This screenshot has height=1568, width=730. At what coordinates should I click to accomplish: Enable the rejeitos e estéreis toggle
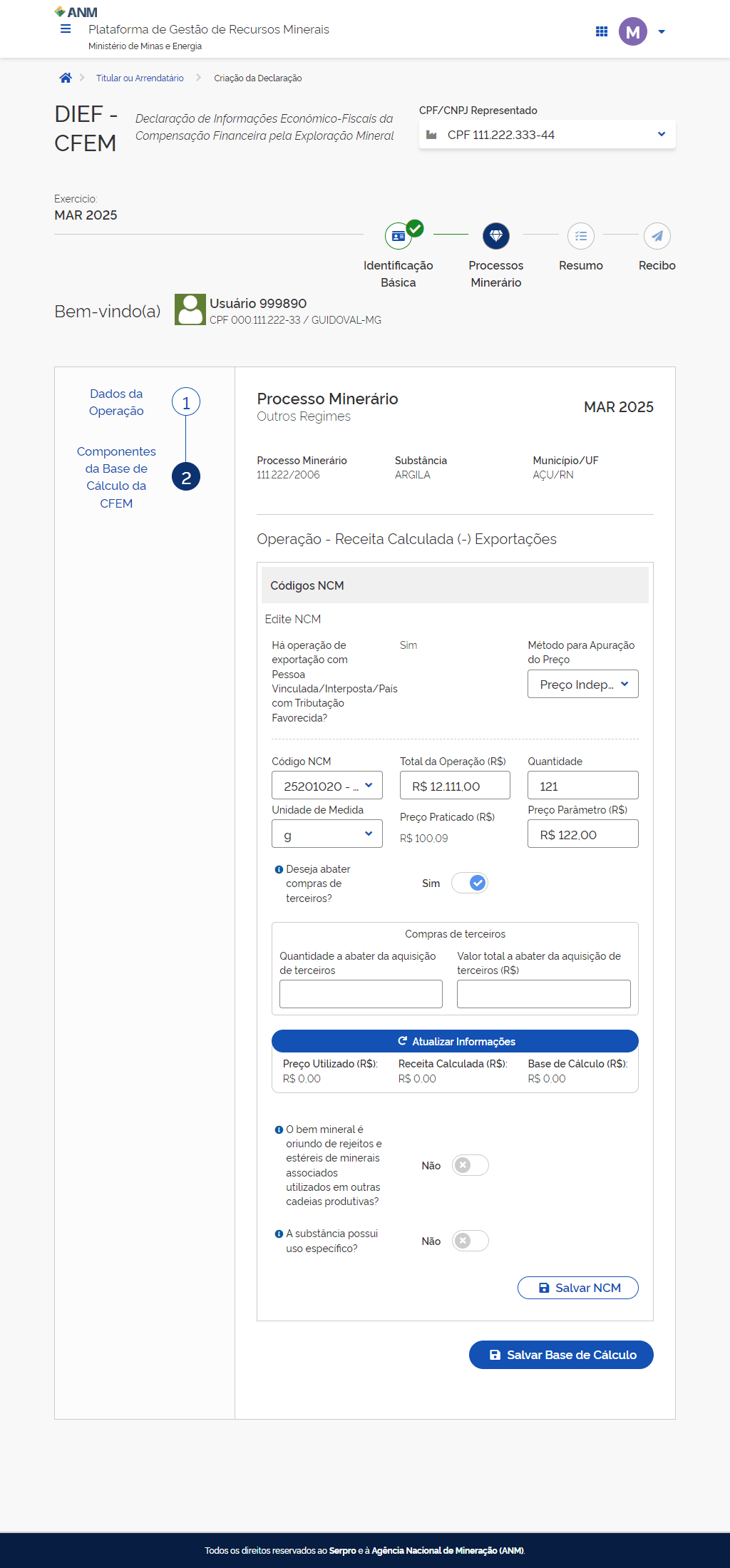[471, 1165]
